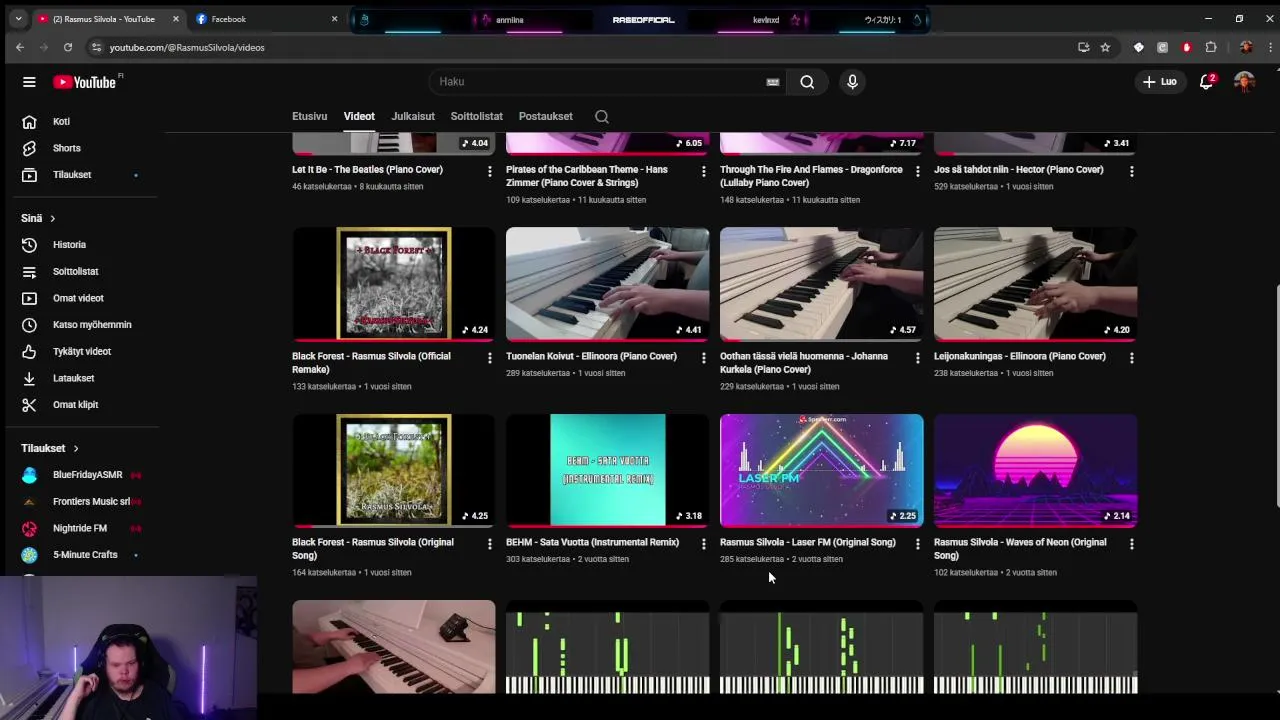Open Nightride FM subscription channel

(x=80, y=528)
